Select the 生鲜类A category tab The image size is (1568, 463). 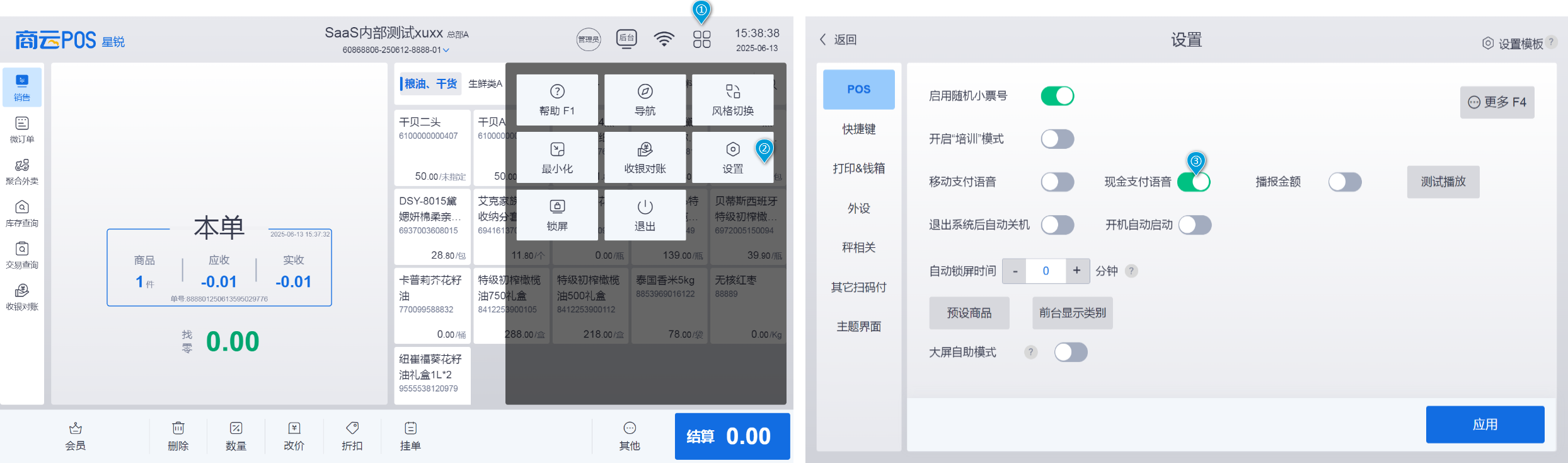[x=485, y=83]
